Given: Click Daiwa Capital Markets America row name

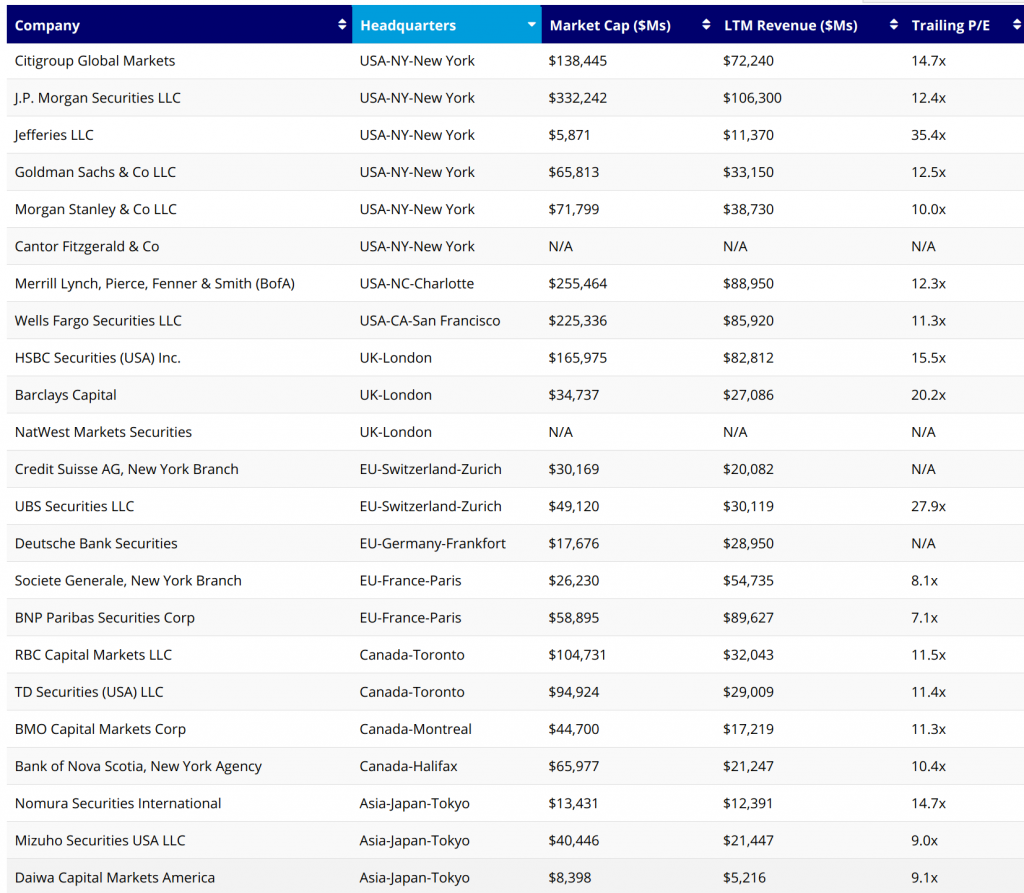Looking at the screenshot, I should (115, 877).
